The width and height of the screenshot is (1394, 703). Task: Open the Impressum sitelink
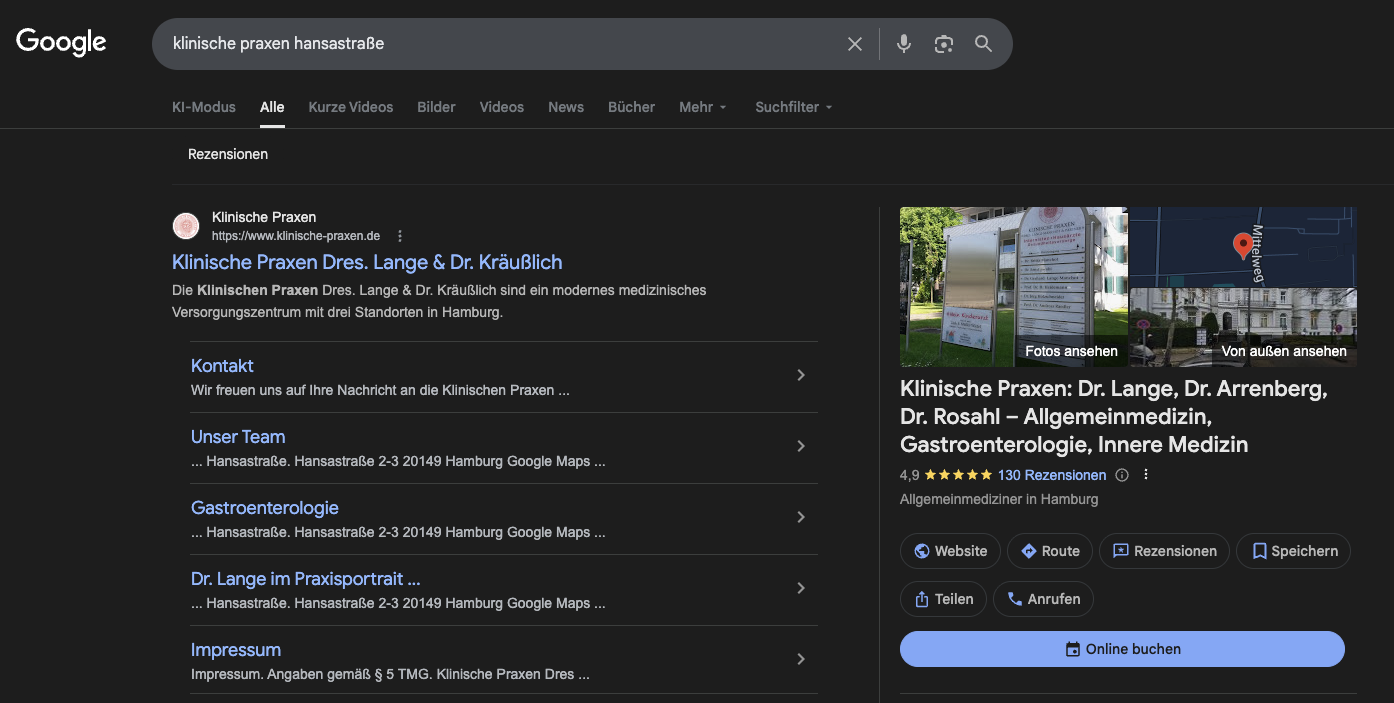[x=236, y=650]
